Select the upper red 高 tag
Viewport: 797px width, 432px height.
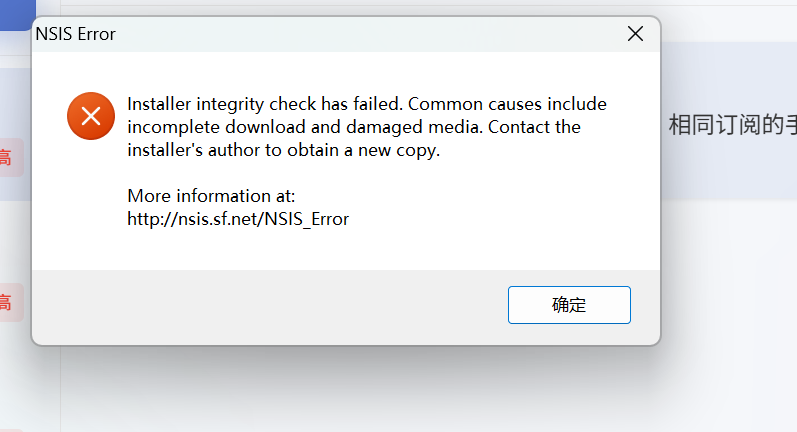click(x=8, y=157)
